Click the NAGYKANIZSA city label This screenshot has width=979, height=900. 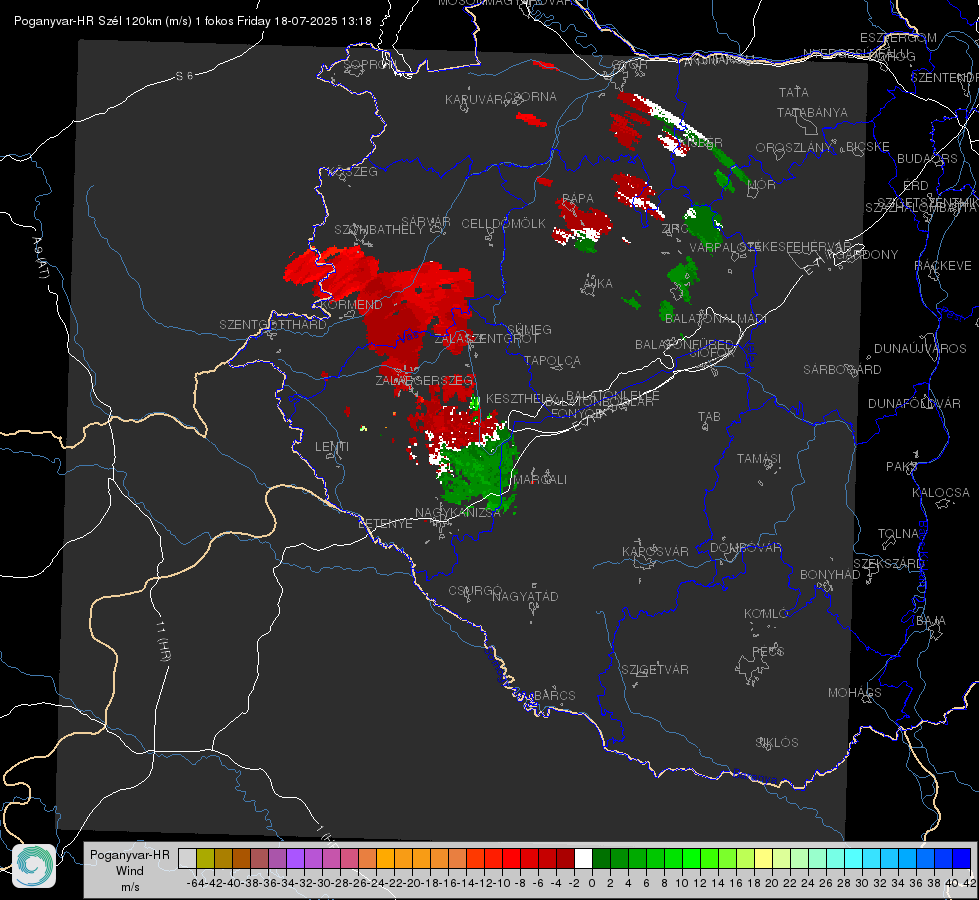(x=458, y=513)
